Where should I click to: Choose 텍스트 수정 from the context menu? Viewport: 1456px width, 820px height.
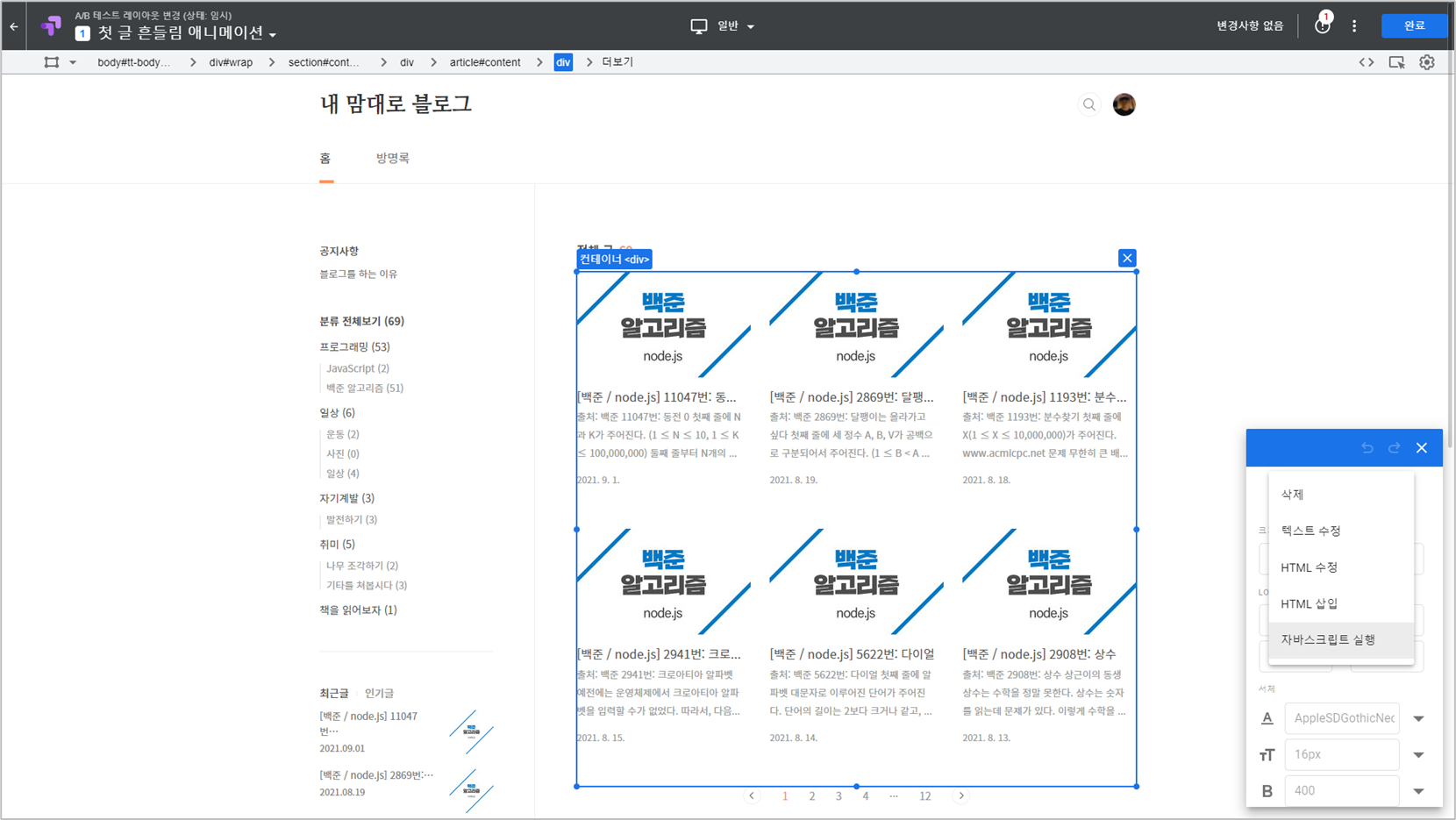(1341, 531)
